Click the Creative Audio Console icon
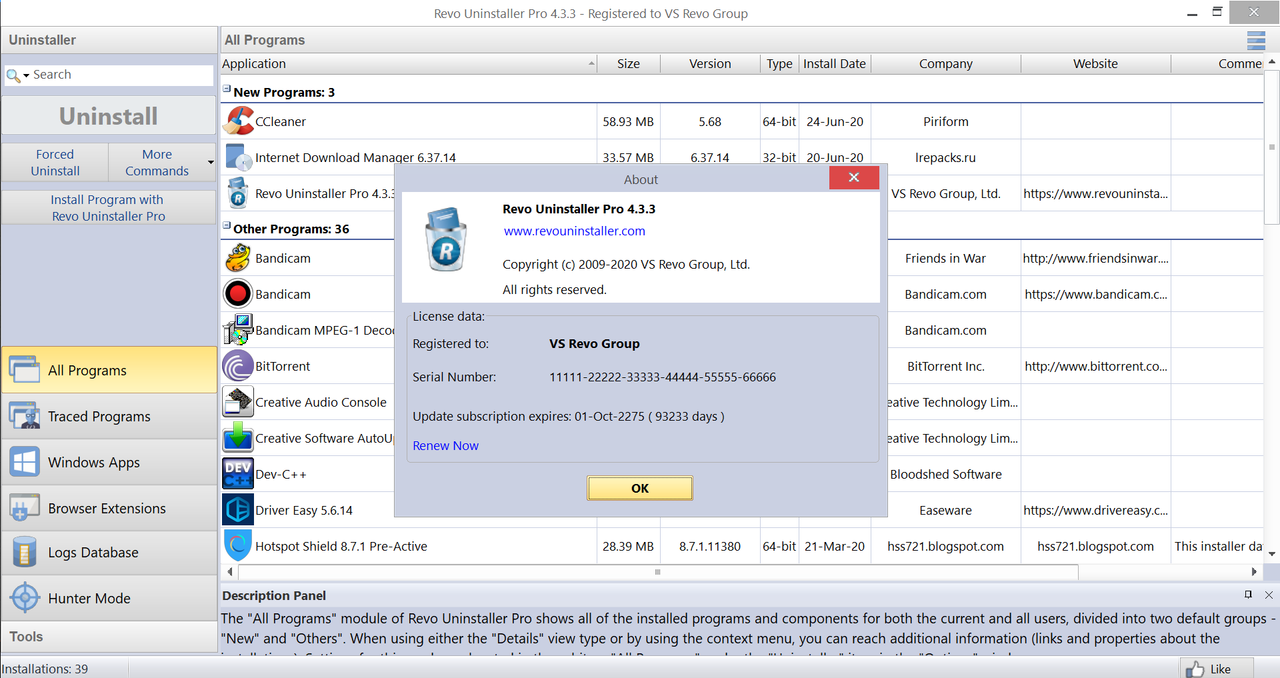The image size is (1280, 678). [238, 402]
